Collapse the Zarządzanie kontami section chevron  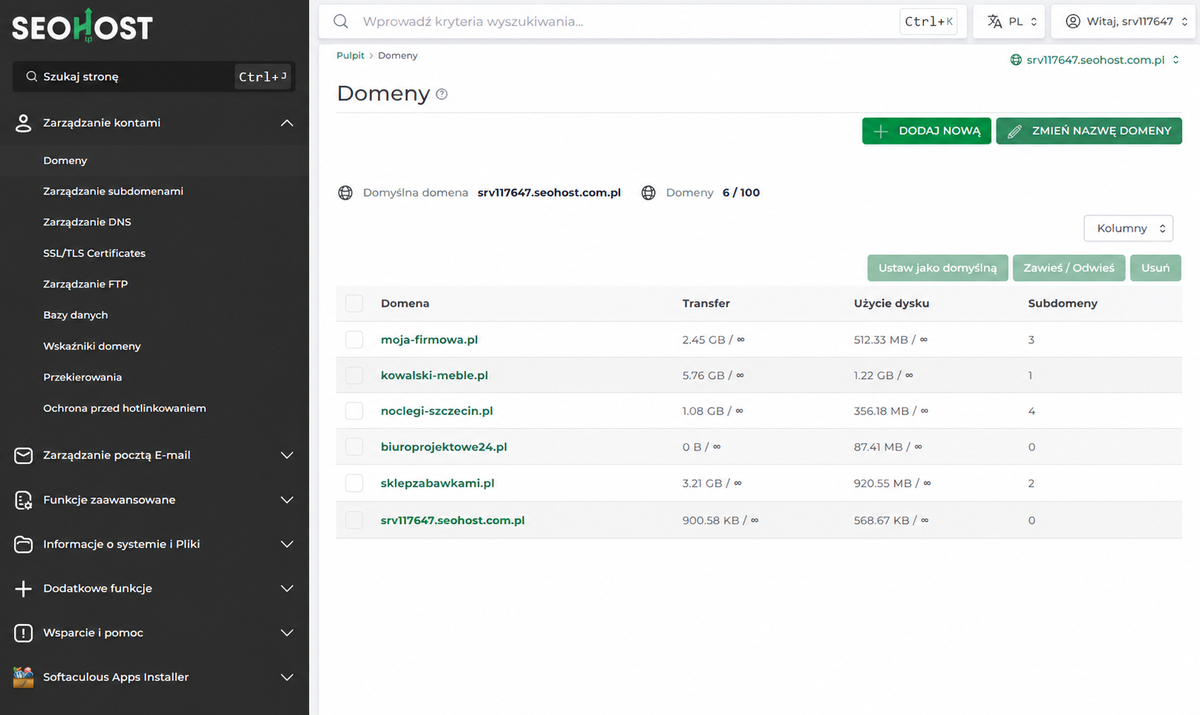(x=287, y=123)
